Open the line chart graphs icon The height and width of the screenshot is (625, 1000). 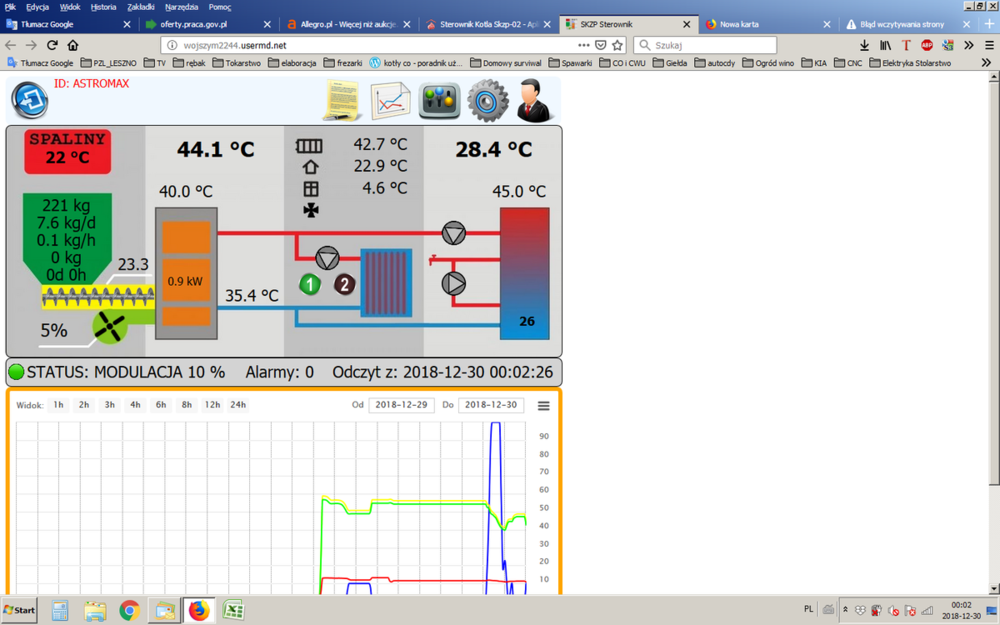(391, 101)
